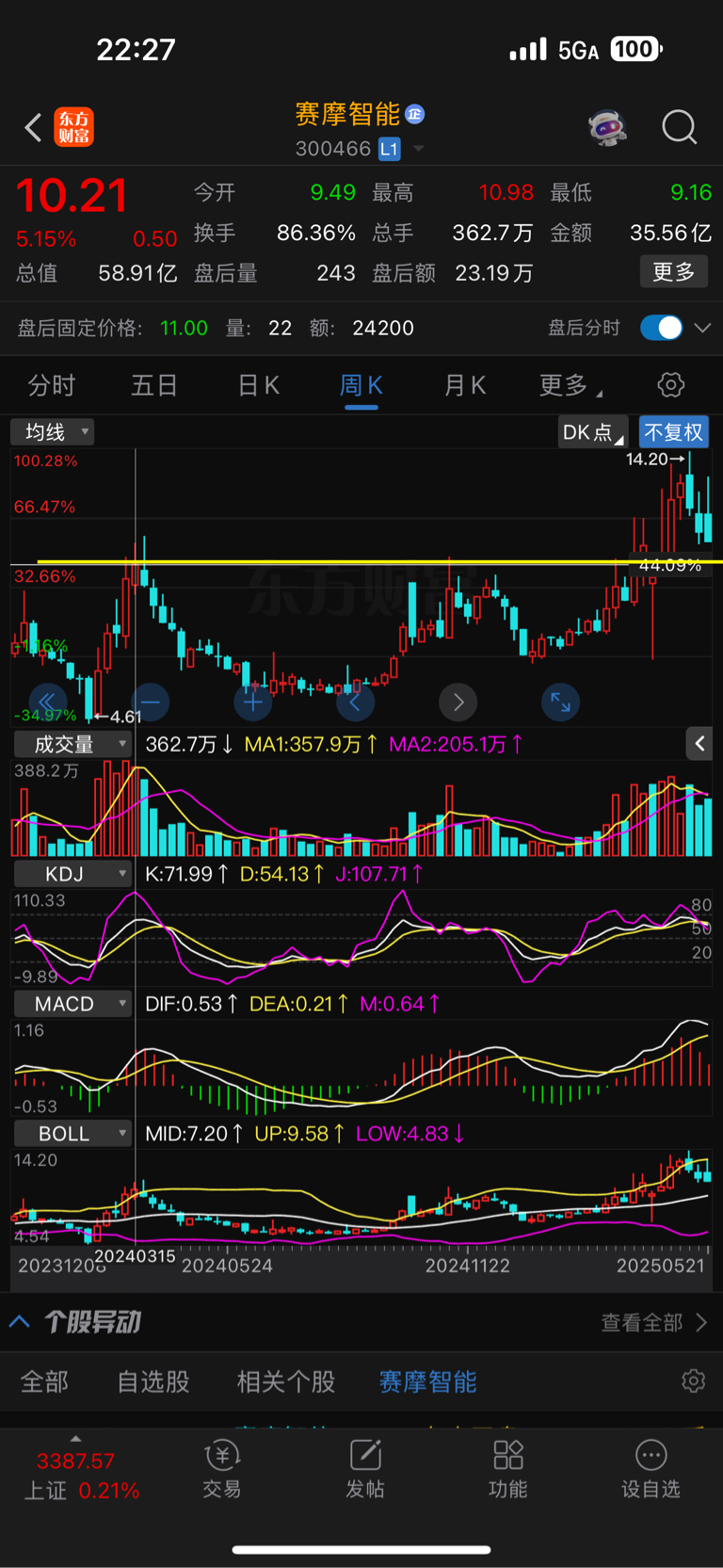Open the 均线 indicator dropdown
The width and height of the screenshot is (723, 1568).
53,431
